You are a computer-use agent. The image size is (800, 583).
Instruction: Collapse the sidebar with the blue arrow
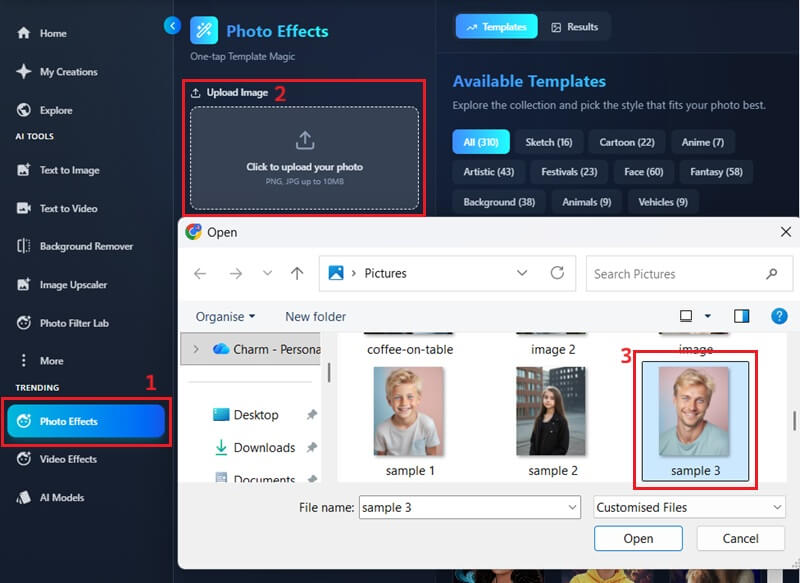coord(172,26)
